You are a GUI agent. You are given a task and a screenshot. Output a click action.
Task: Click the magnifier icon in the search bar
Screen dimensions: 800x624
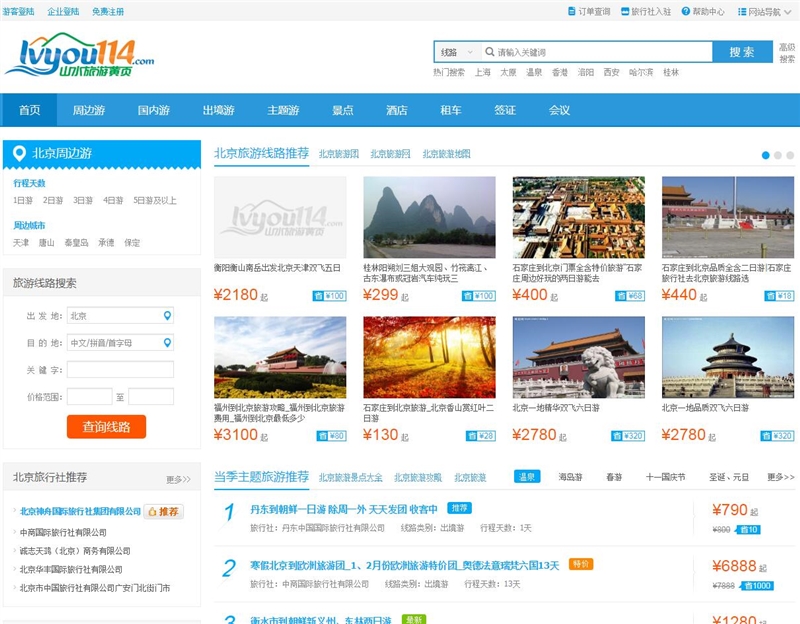[x=488, y=50]
